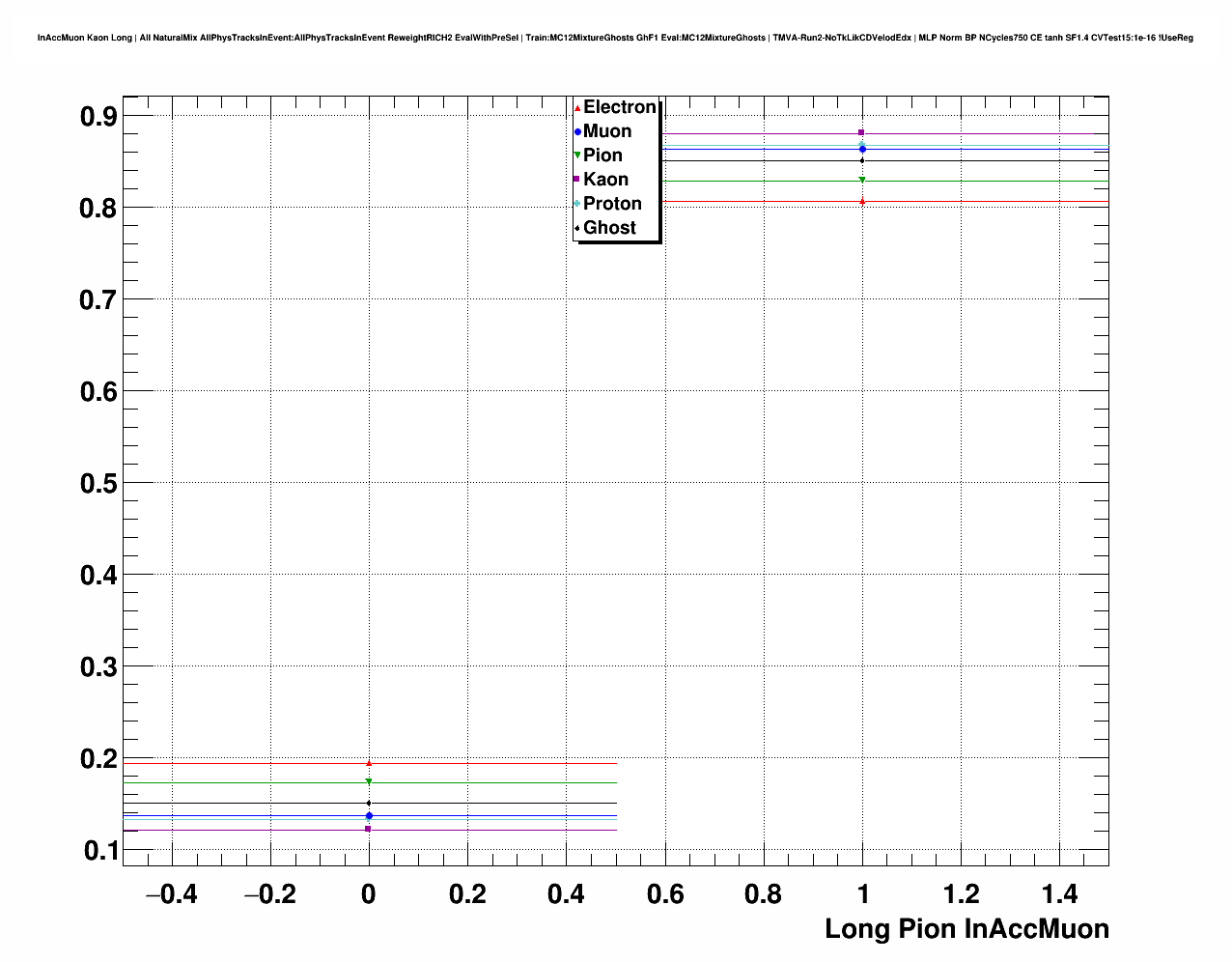The height and width of the screenshot is (962, 1232).
Task: Click the red Electron triangle marker in legend
Action: click(x=577, y=108)
